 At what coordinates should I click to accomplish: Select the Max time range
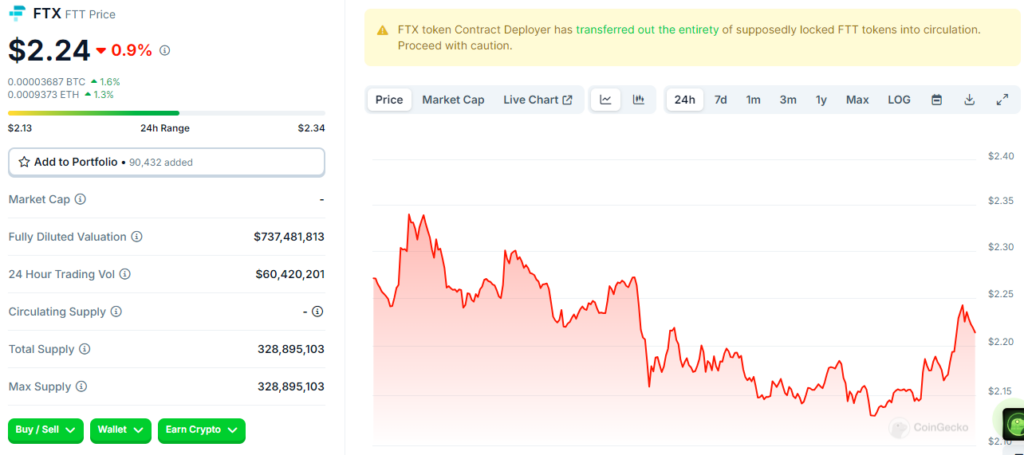(x=857, y=100)
